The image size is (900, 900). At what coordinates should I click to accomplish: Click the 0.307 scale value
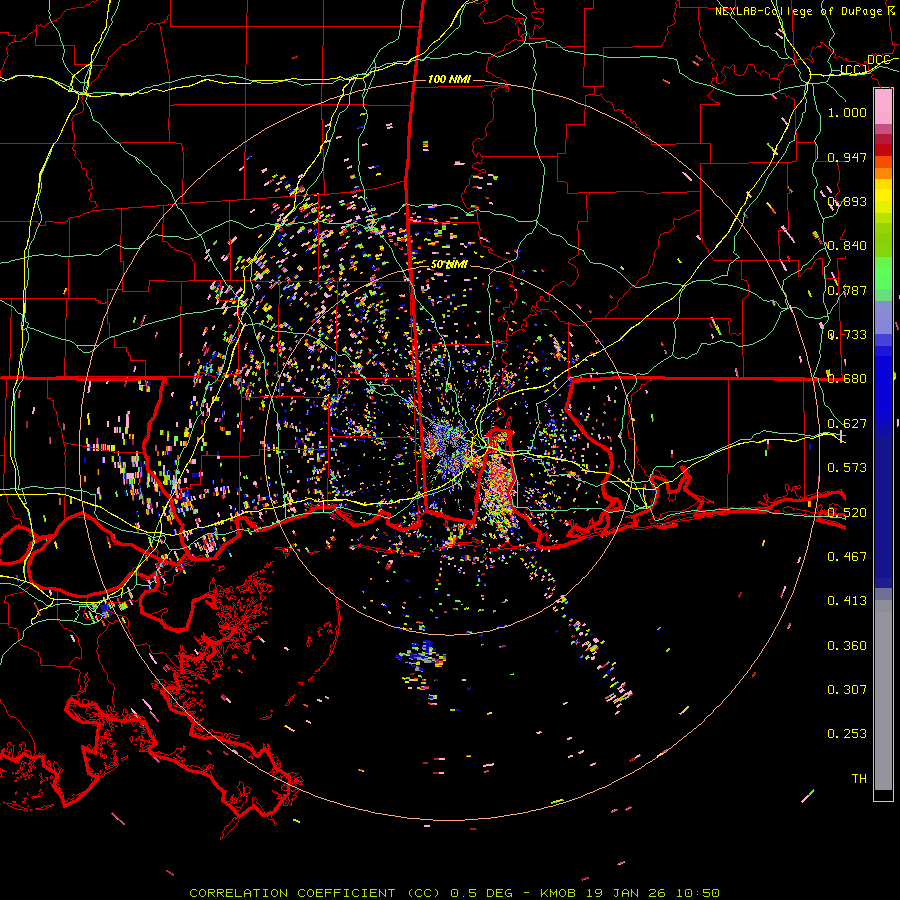pos(847,690)
